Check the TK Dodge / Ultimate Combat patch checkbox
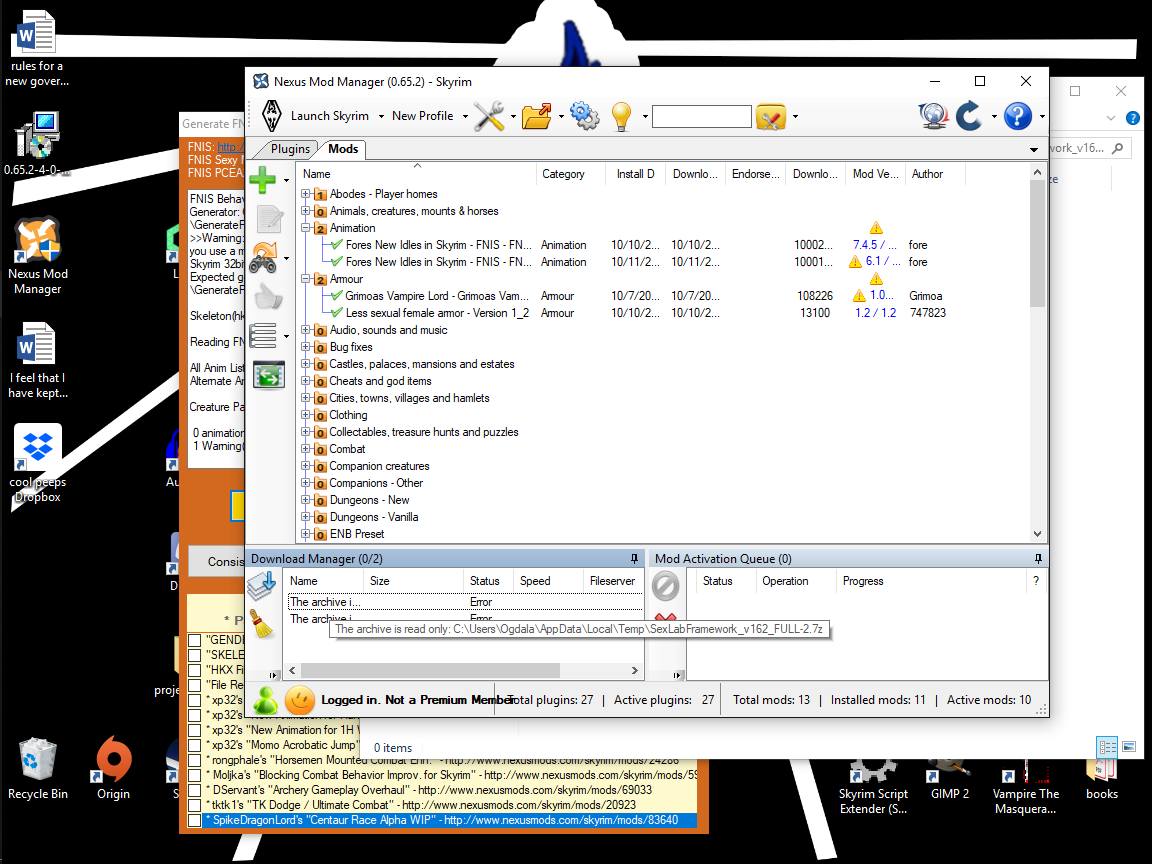Screen dimensions: 1152x864 (x=195, y=805)
